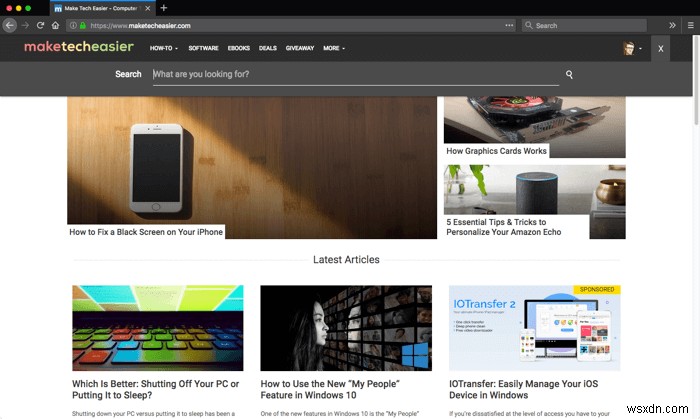700x419 pixels.
Task: Open the GIVEAWAY section
Action: point(300,48)
